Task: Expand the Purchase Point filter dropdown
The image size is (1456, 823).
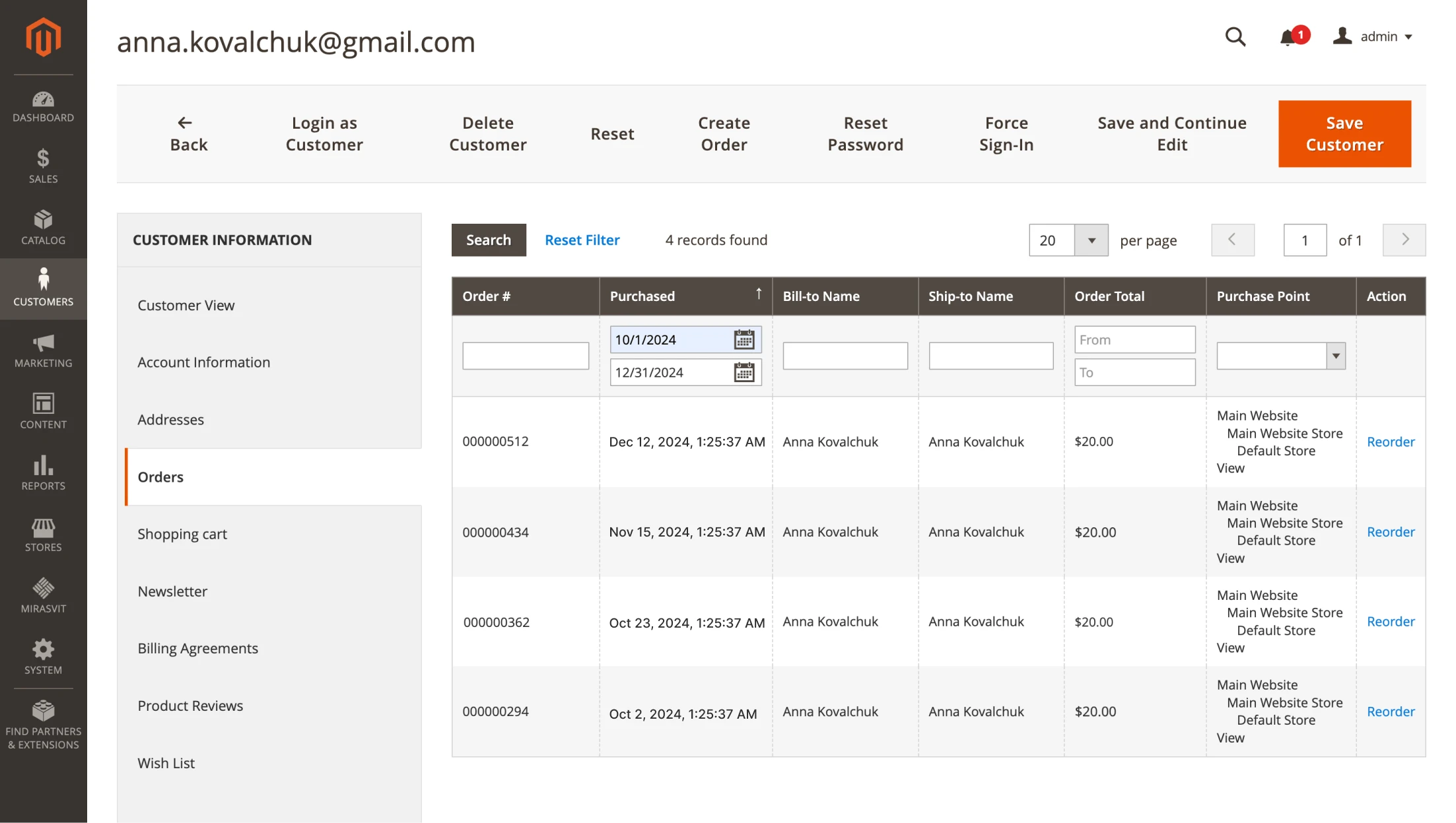Action: point(1335,356)
